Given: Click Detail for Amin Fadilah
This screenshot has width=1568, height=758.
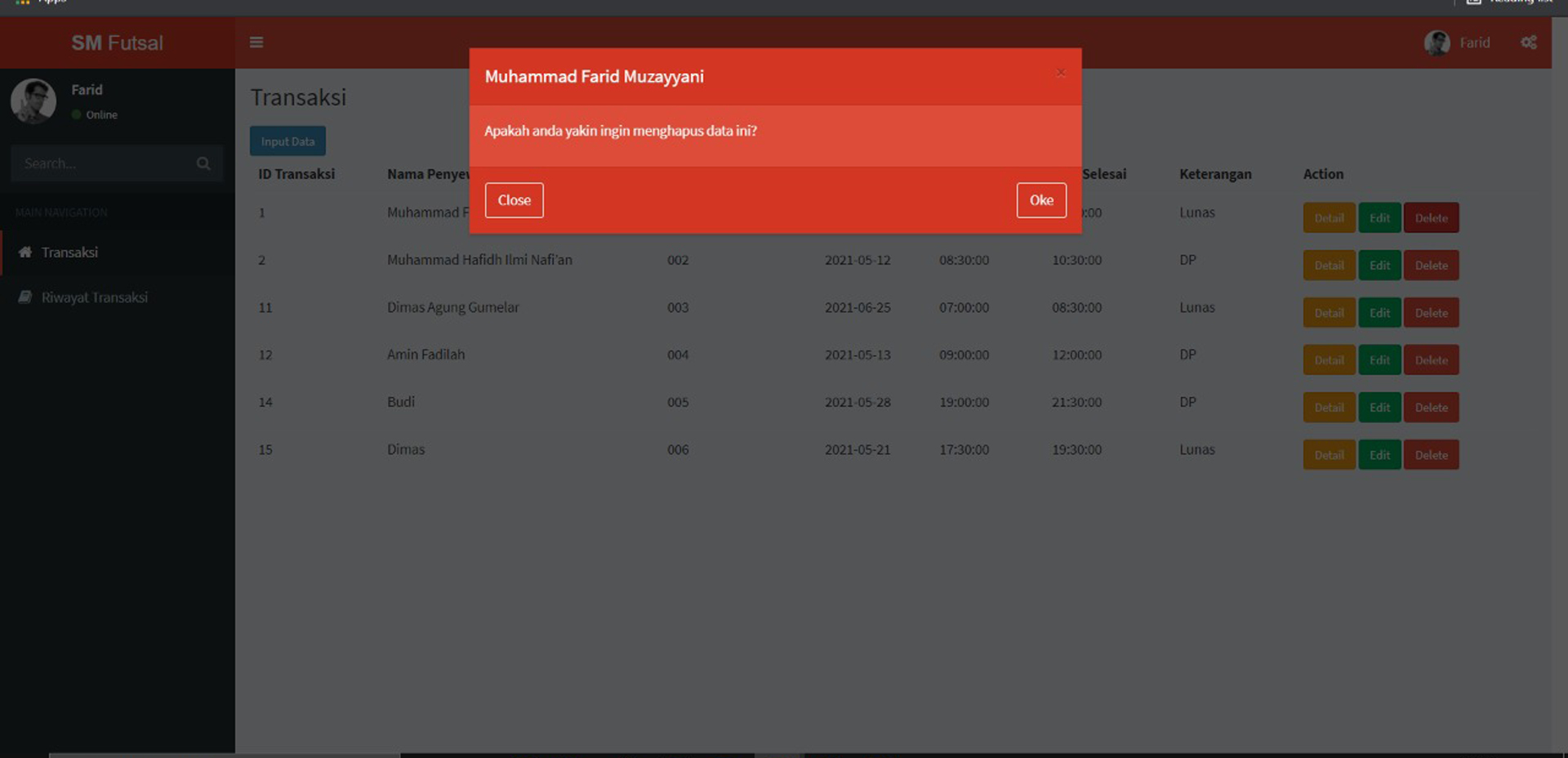Looking at the screenshot, I should tap(1329, 360).
